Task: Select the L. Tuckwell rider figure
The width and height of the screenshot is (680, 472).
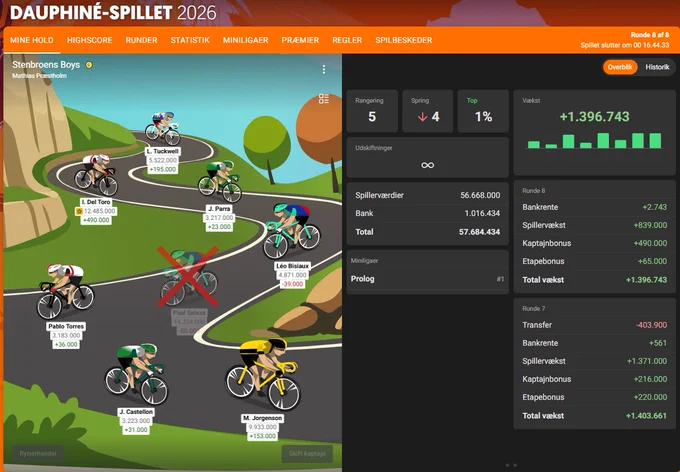Action: tap(162, 129)
